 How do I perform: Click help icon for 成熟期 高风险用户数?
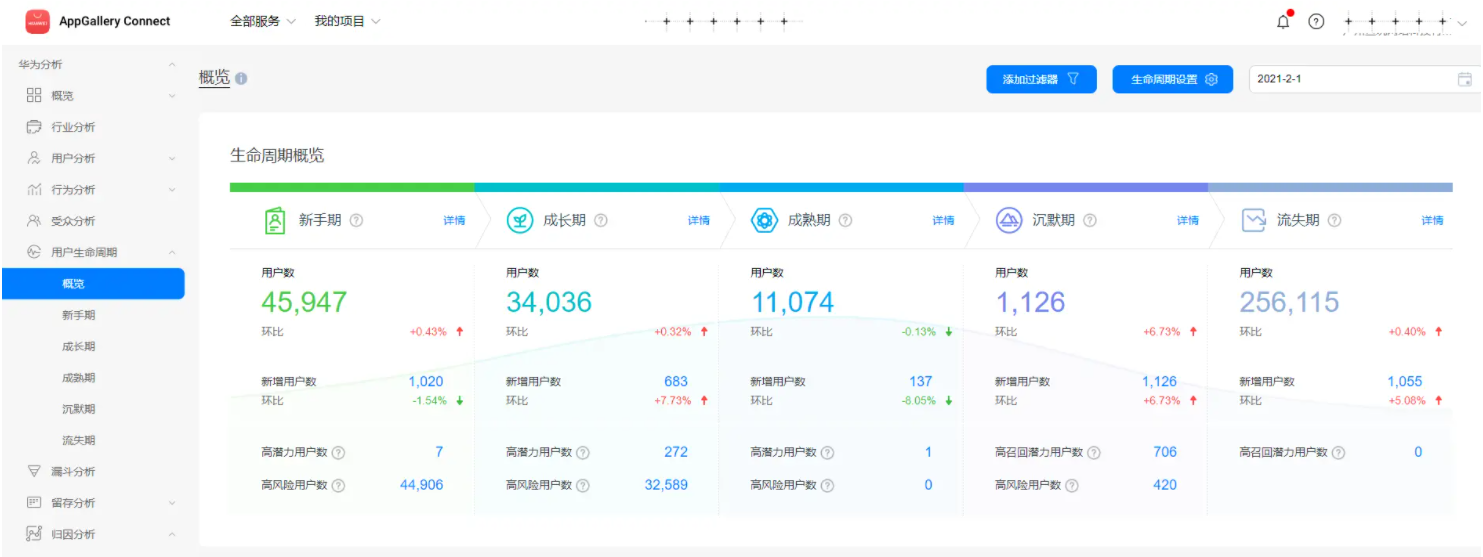tap(827, 486)
